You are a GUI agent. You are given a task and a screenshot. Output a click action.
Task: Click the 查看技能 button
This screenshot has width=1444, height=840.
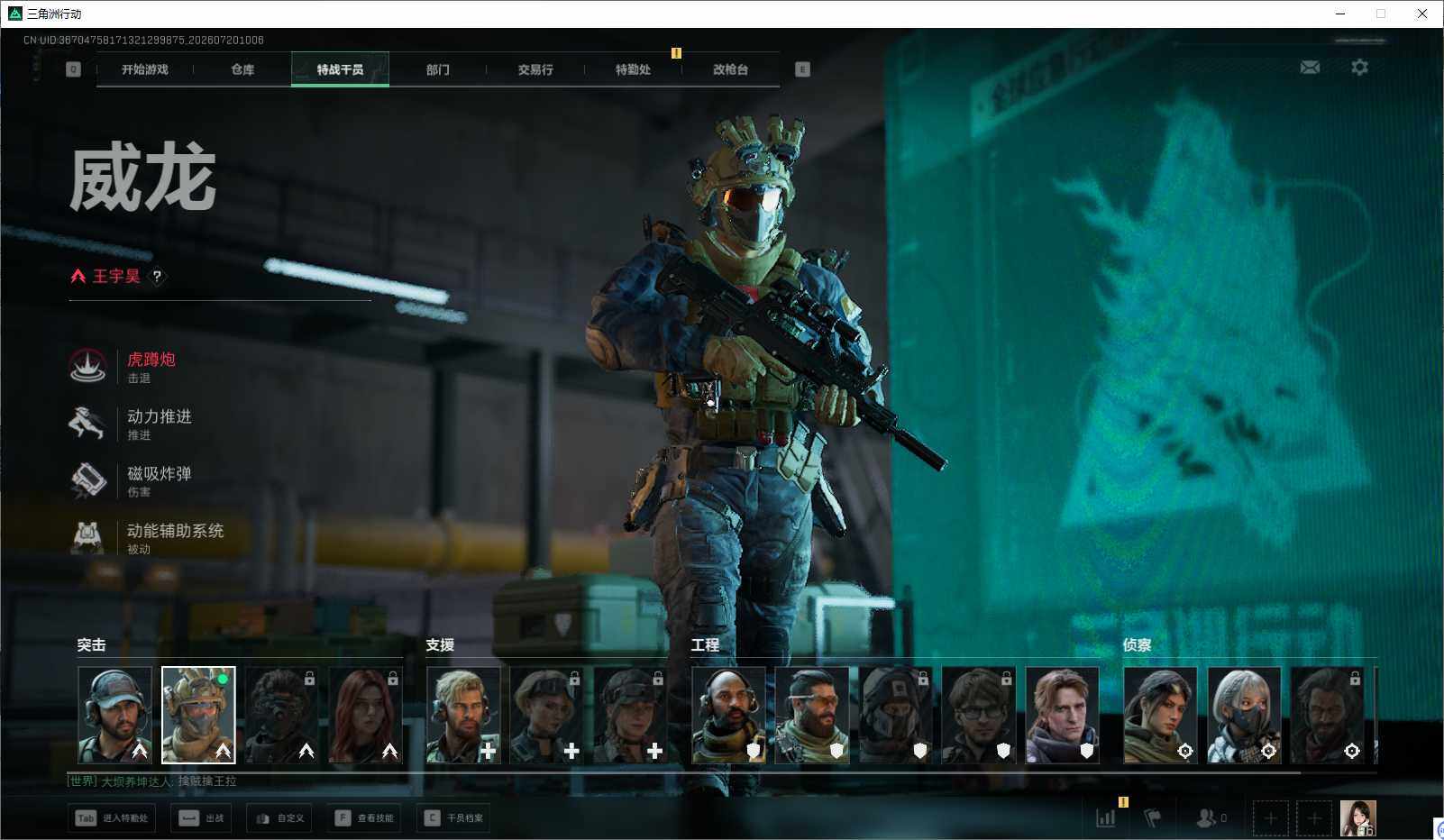pos(365,818)
